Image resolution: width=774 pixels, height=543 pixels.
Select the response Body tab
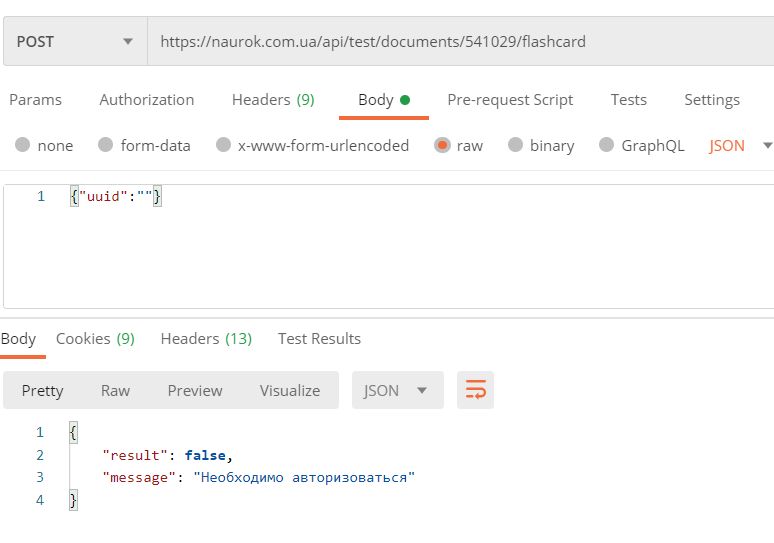[x=18, y=339]
